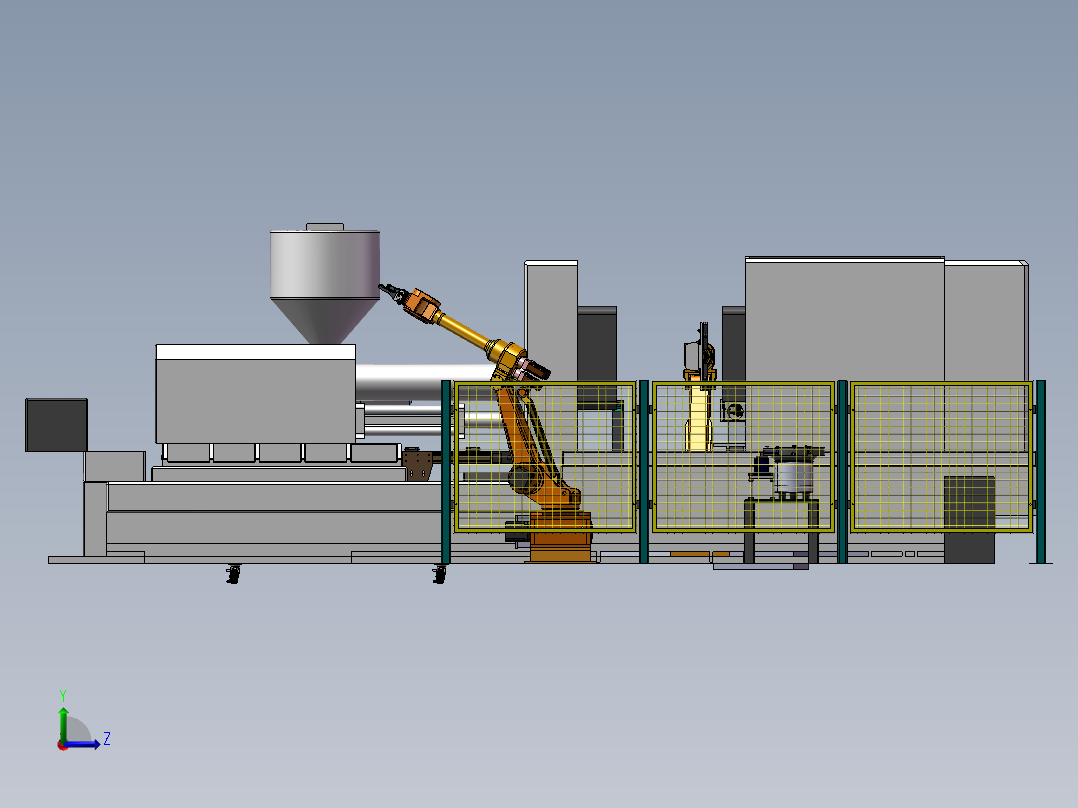The image size is (1078, 808).
Task: Select the conical funnel bottom of the hopper
Action: [x=324, y=321]
